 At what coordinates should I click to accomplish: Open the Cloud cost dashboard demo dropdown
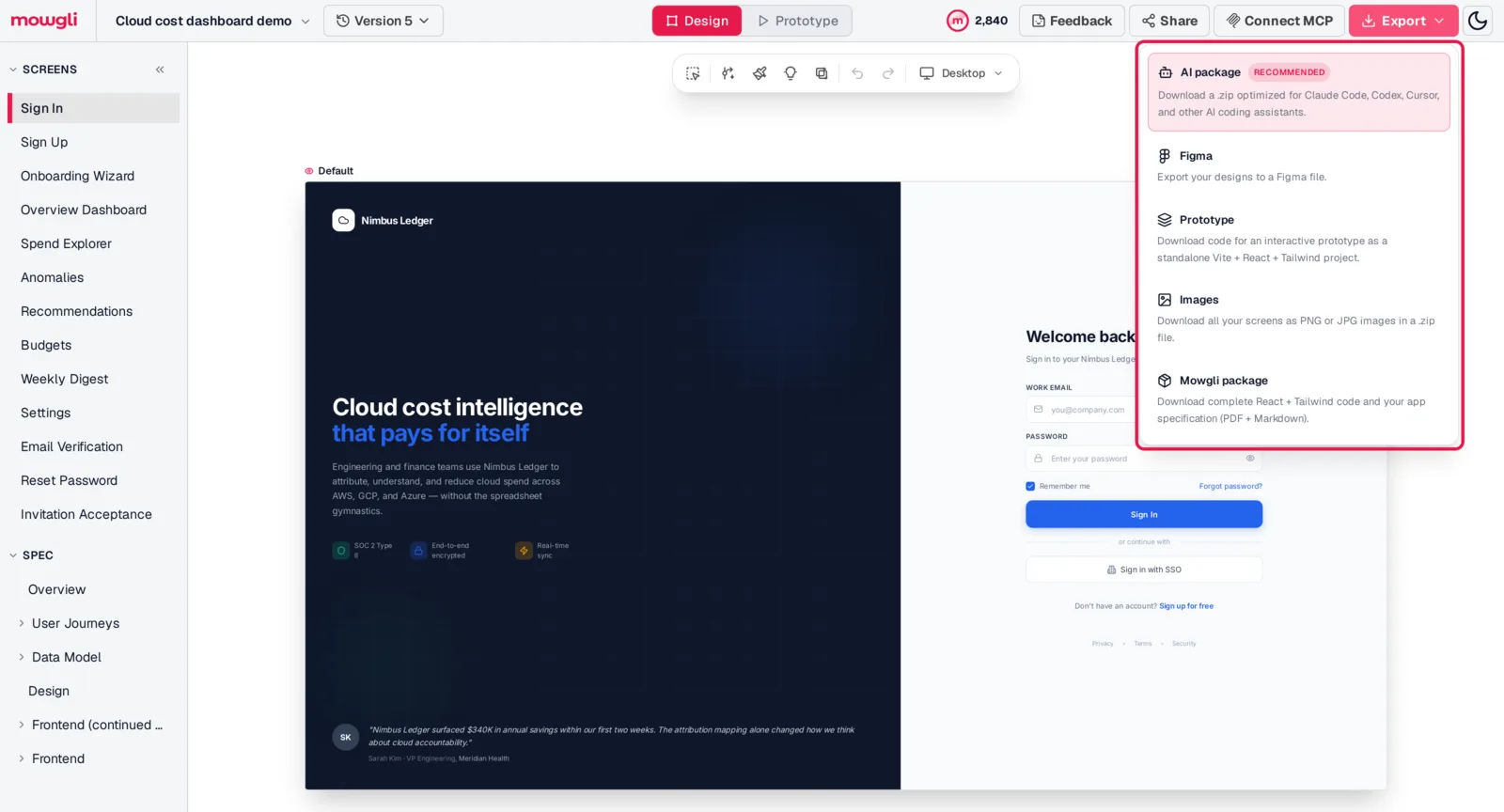[x=212, y=21]
